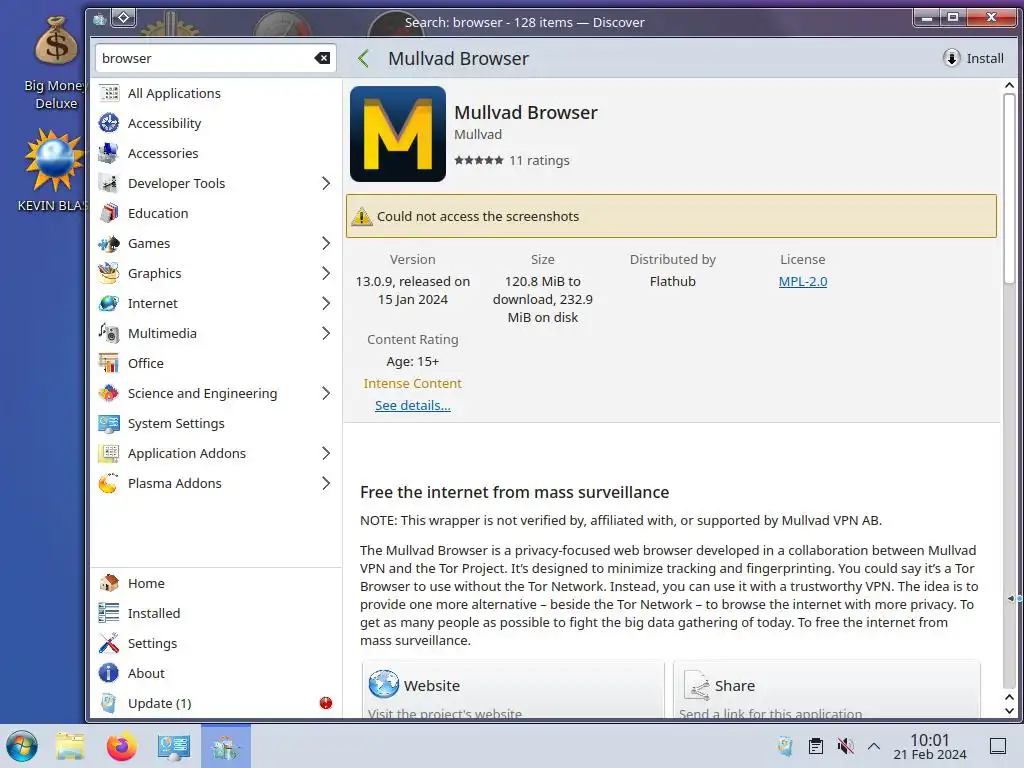The image size is (1024, 768).
Task: Install Mullvad Browser
Action: coord(974,58)
